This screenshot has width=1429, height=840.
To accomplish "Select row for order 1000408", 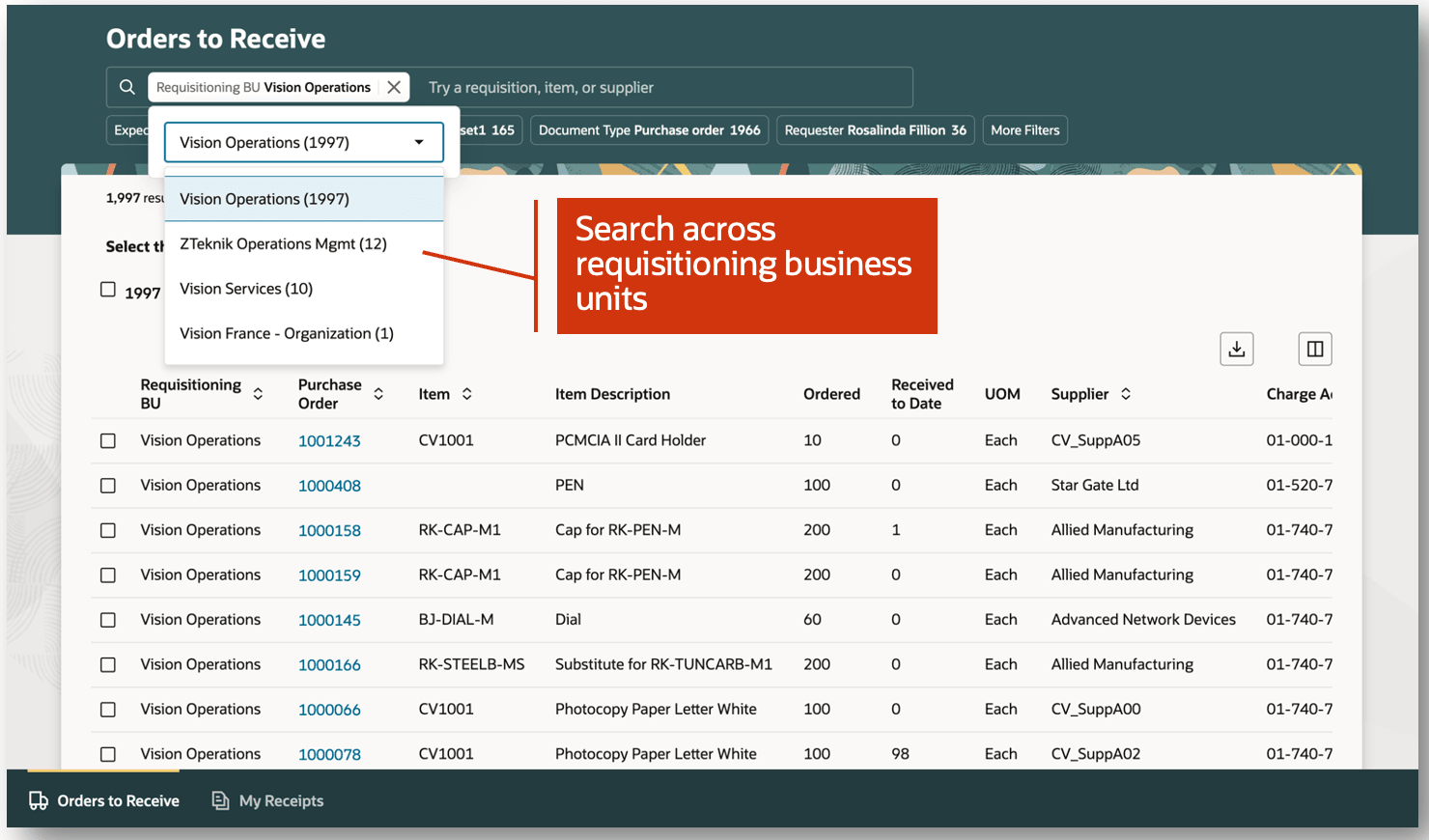I will click(x=108, y=486).
